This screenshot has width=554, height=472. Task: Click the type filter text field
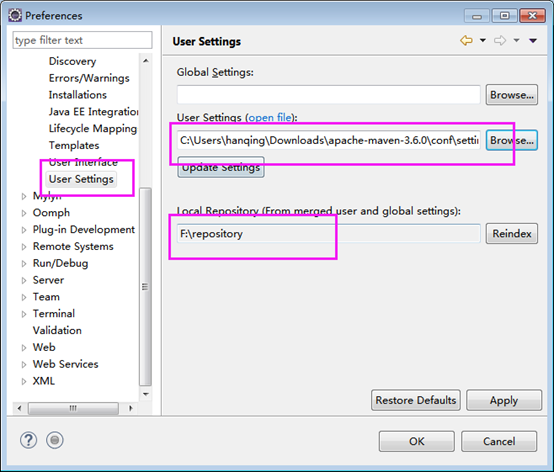[x=82, y=40]
